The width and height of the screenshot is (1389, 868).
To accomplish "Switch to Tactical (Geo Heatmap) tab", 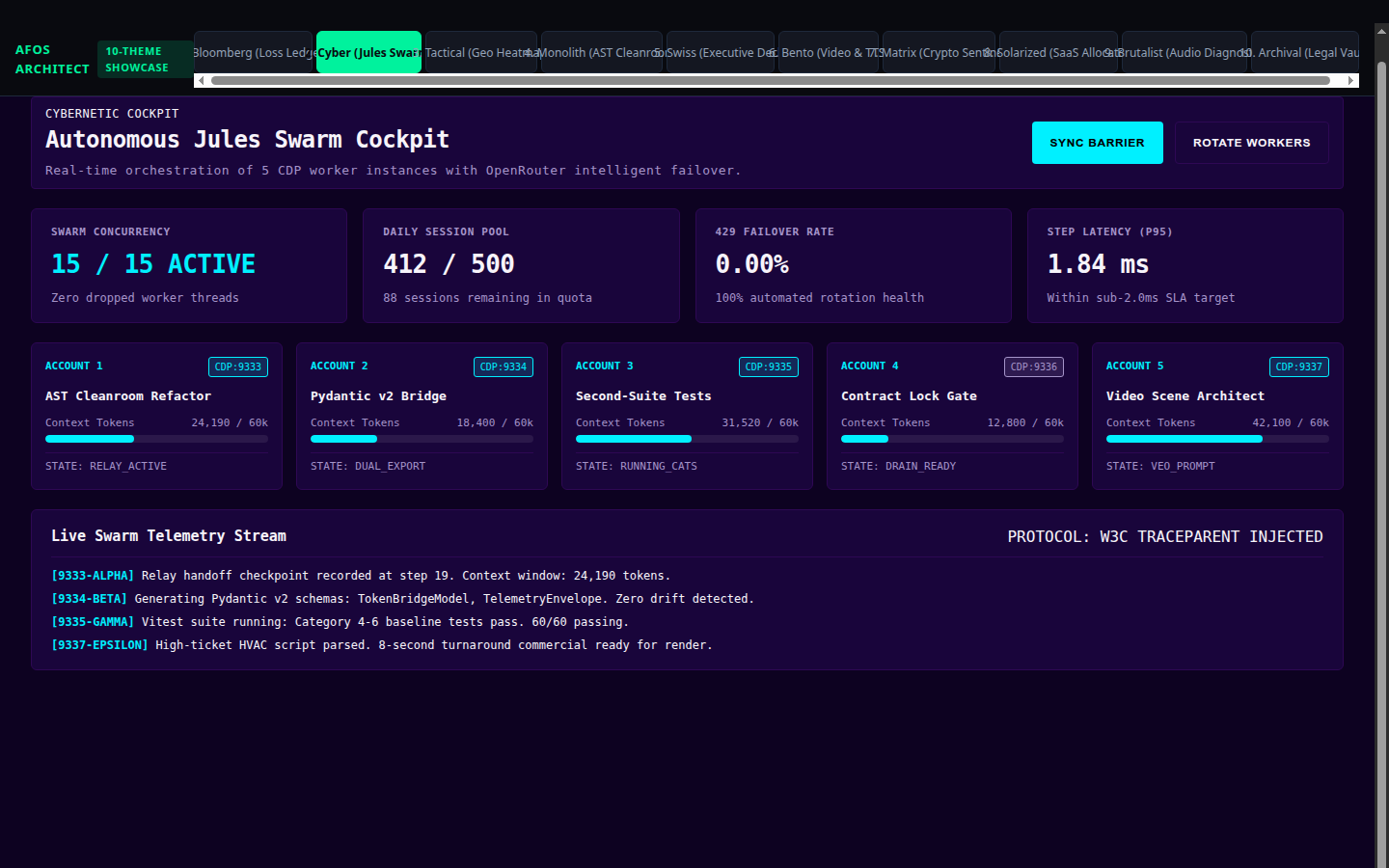I will coord(480,52).
